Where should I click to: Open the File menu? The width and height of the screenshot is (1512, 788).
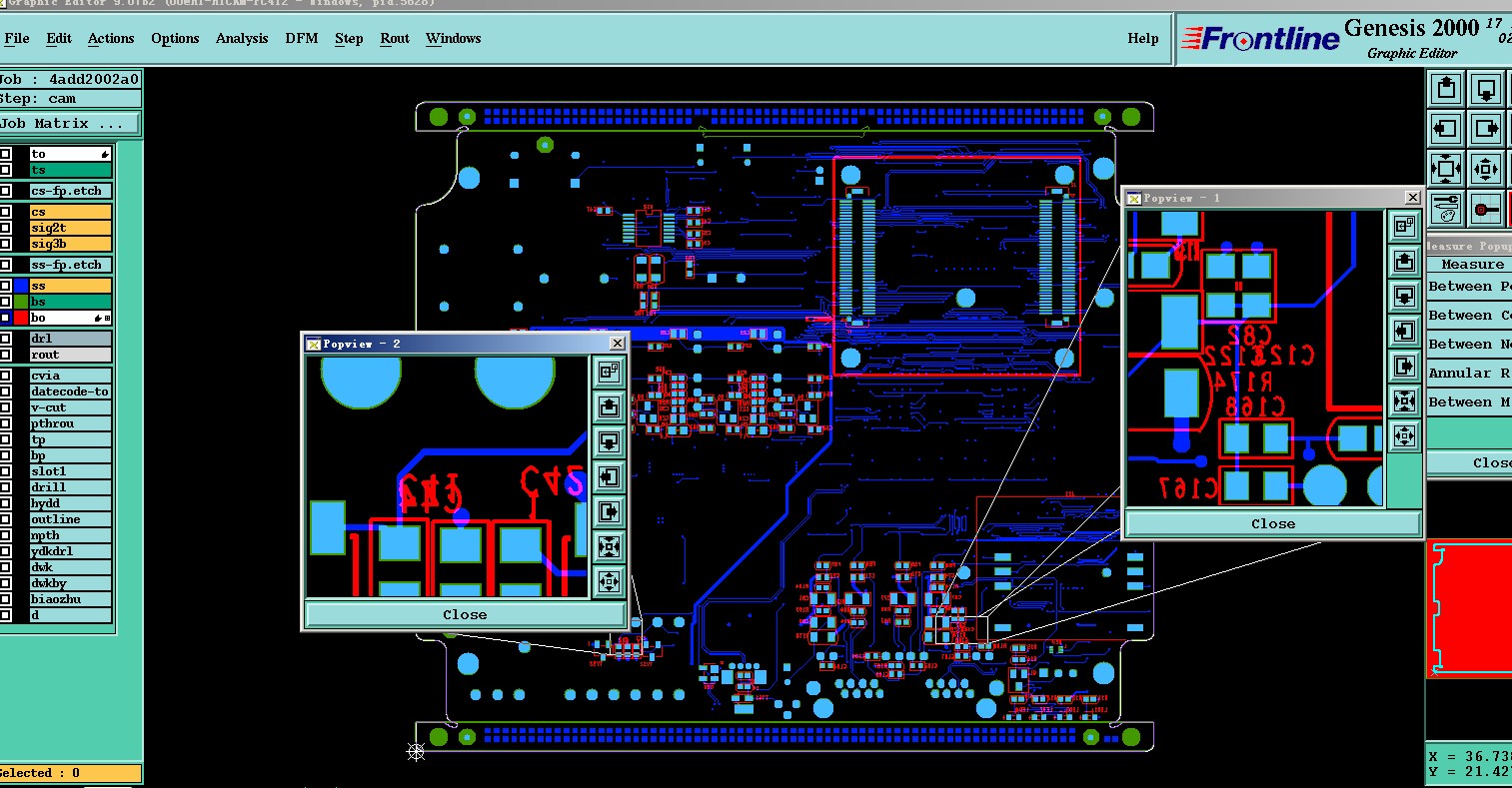[17, 39]
